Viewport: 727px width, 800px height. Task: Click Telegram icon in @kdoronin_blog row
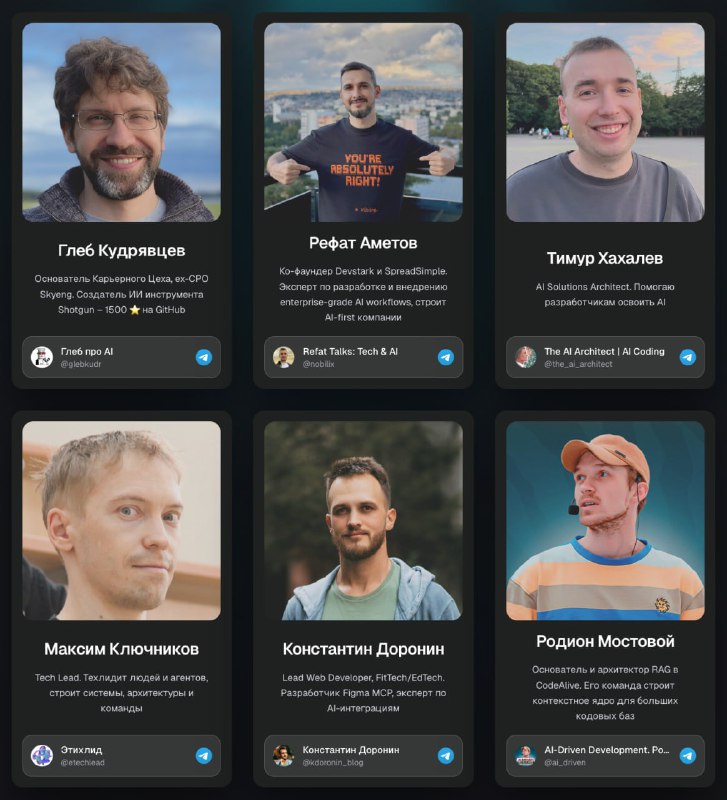446,756
